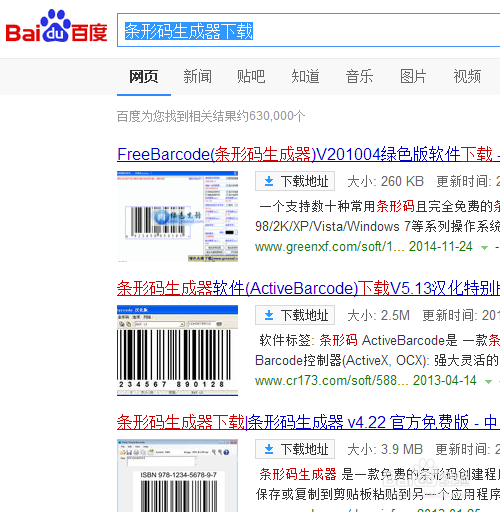Image resolution: width=500 pixels, height=512 pixels.
Task: Click the date 2014-11-24
Action: click(x=441, y=247)
